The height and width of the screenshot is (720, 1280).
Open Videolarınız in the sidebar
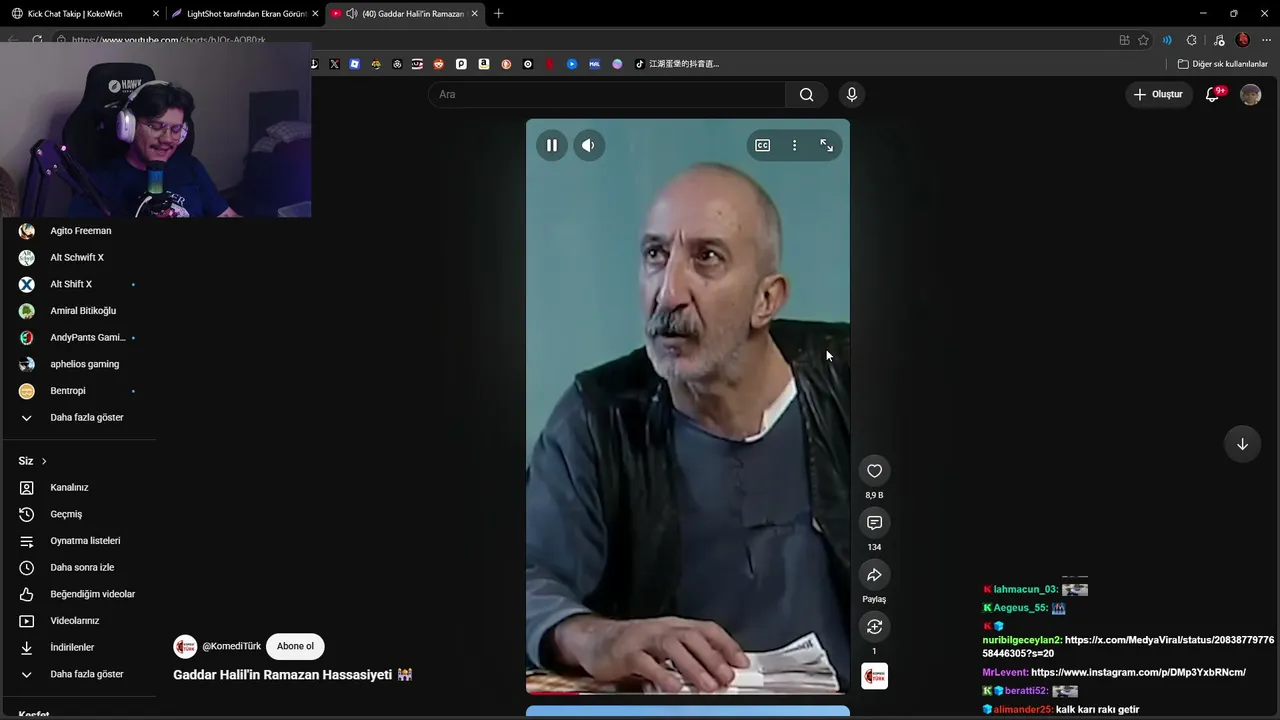coord(79,621)
